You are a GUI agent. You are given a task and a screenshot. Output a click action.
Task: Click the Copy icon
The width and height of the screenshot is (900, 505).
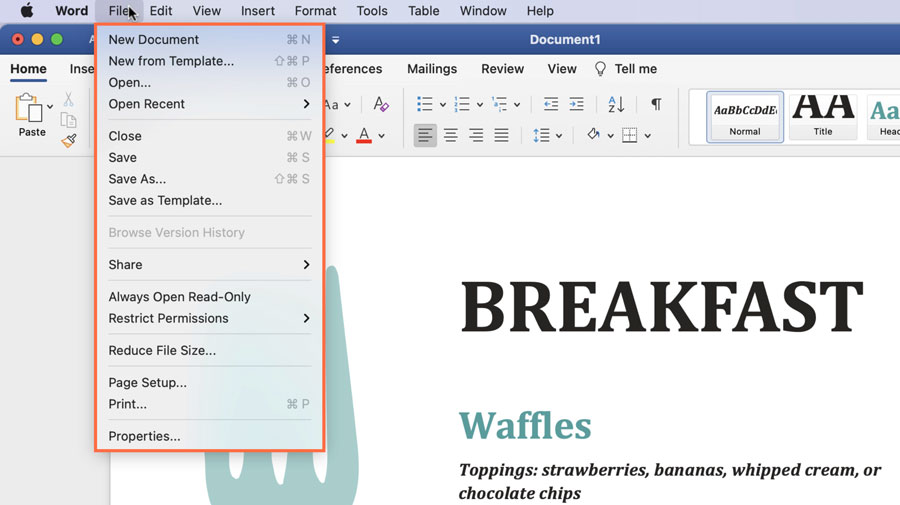click(x=68, y=120)
